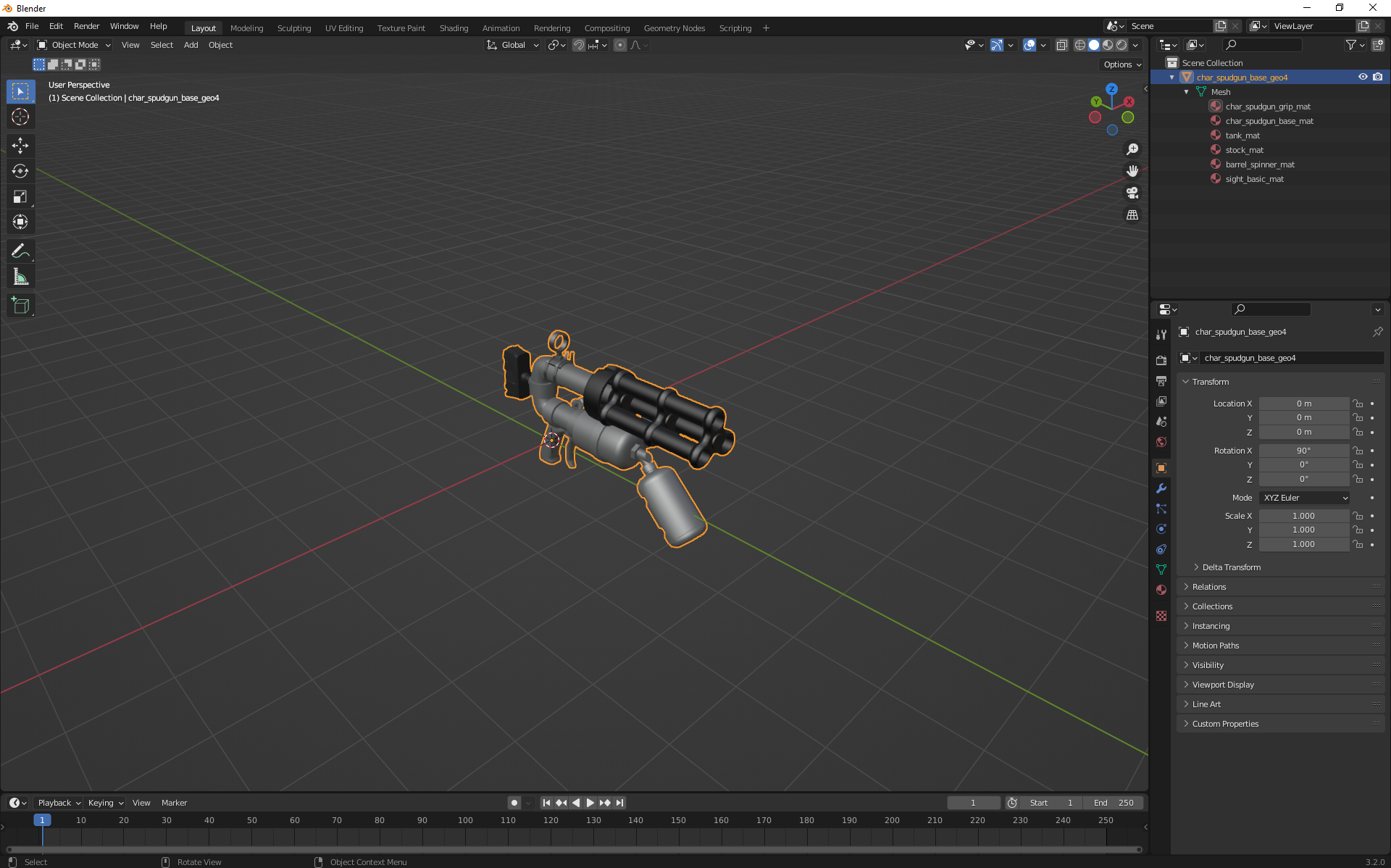Viewport: 1391px width, 868px height.
Task: Click the Scale X value field
Action: (x=1304, y=516)
